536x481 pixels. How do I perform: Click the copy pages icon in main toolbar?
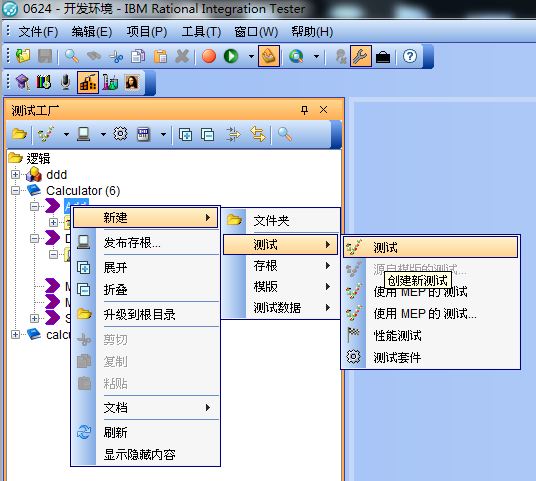pyautogui.click(x=138, y=56)
